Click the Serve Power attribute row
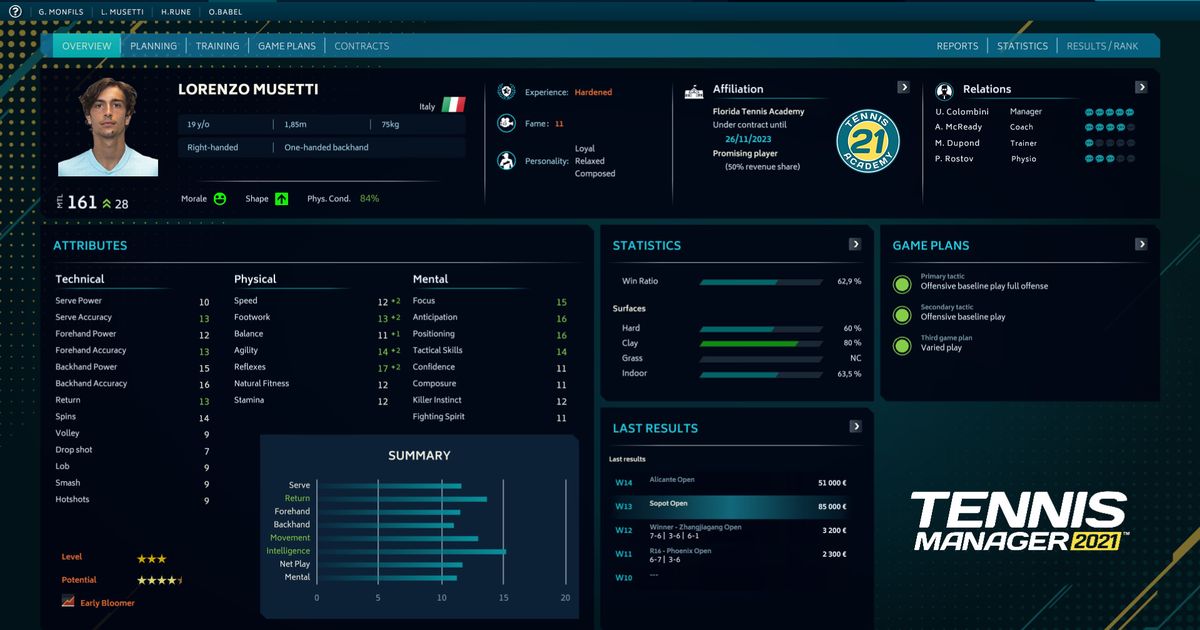The width and height of the screenshot is (1200, 630). coord(133,301)
